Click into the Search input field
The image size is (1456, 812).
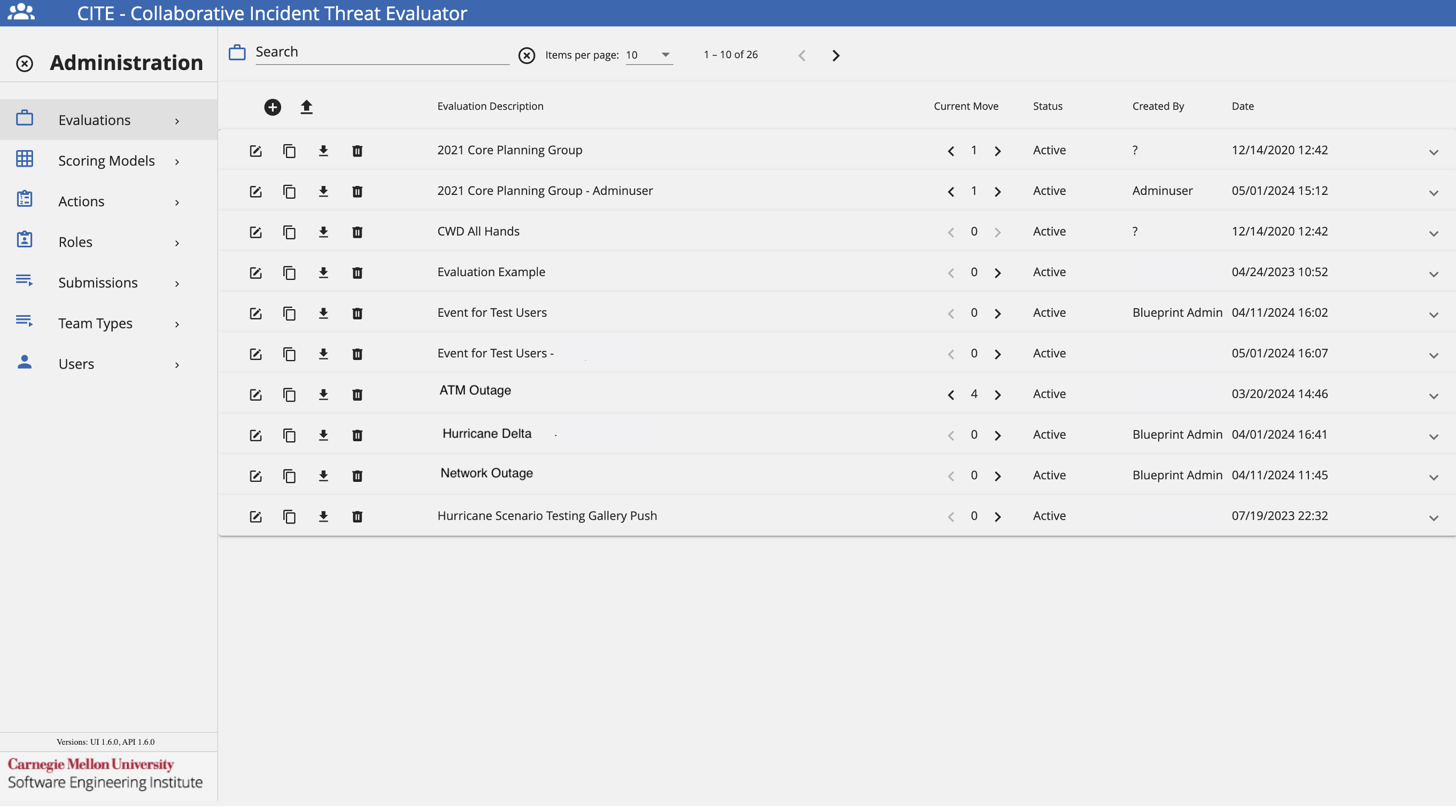(382, 52)
